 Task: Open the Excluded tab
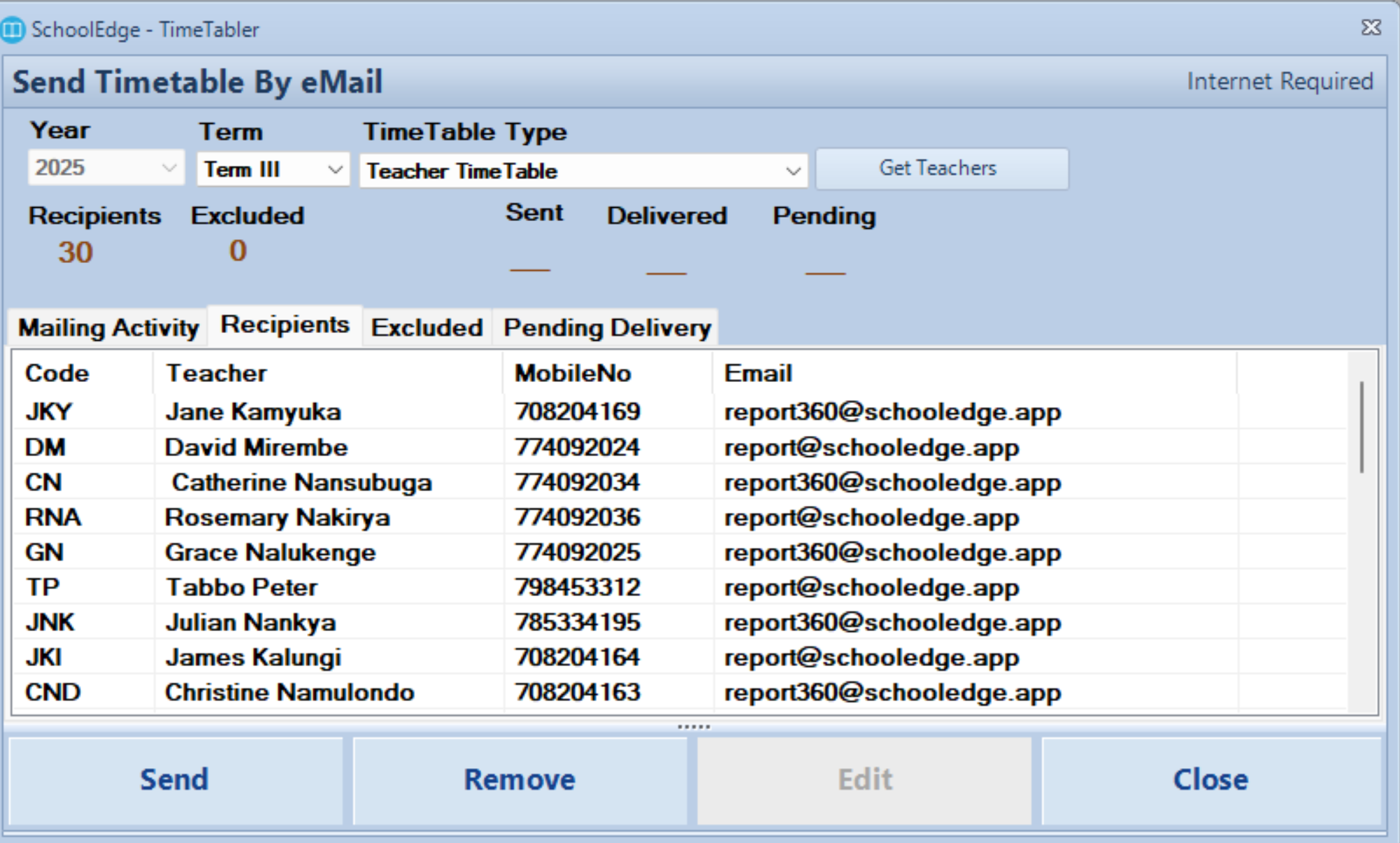click(427, 327)
